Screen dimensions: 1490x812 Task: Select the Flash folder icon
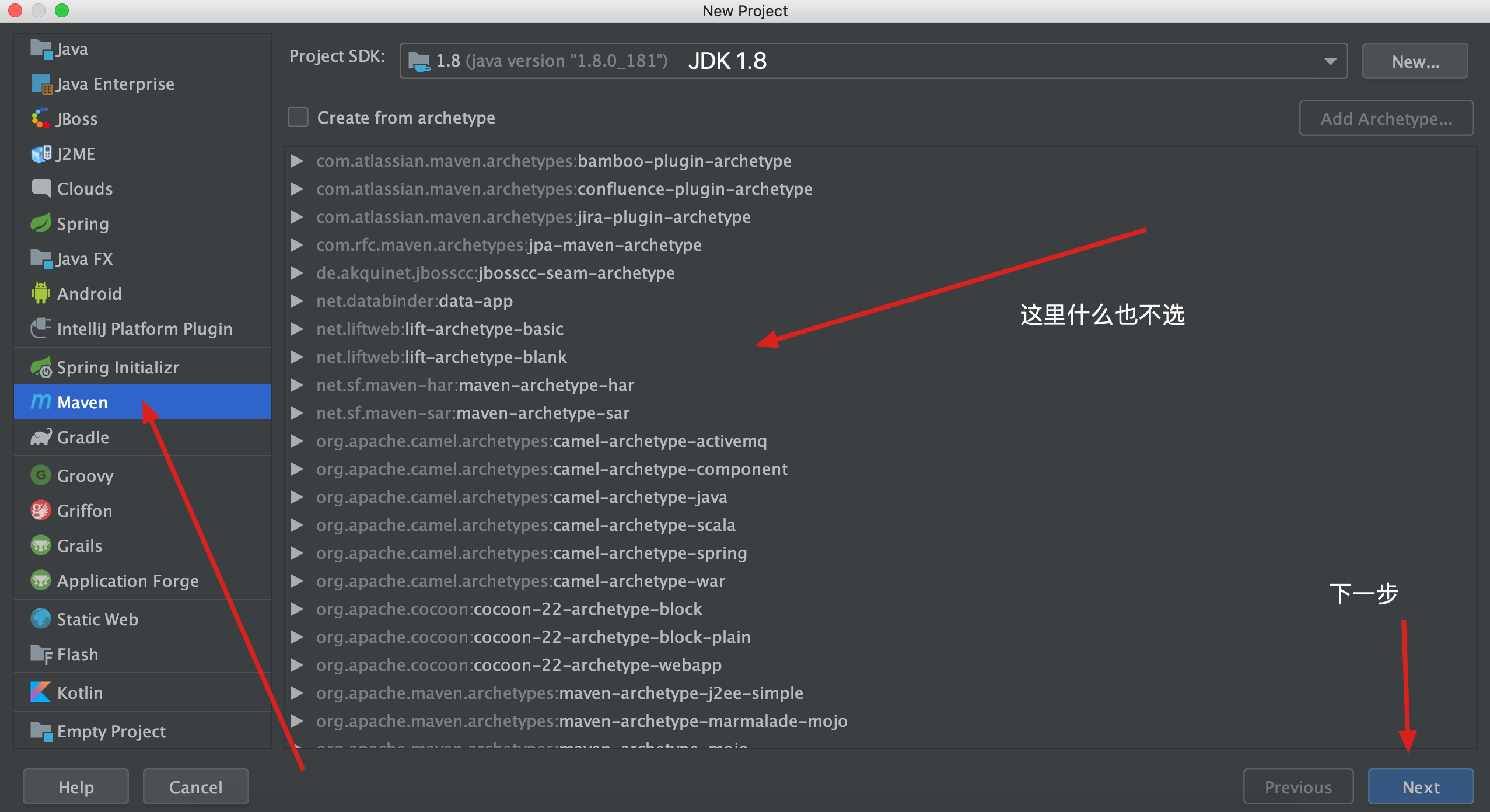point(41,654)
